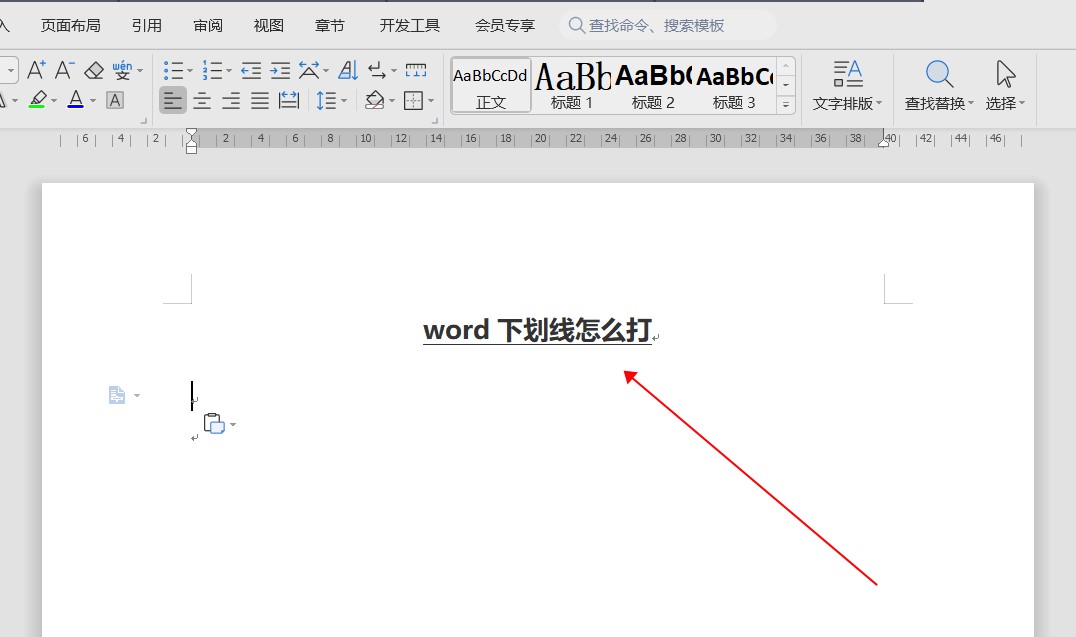This screenshot has height=637, width=1076.
Task: Apply the character border icon
Action: 115,100
